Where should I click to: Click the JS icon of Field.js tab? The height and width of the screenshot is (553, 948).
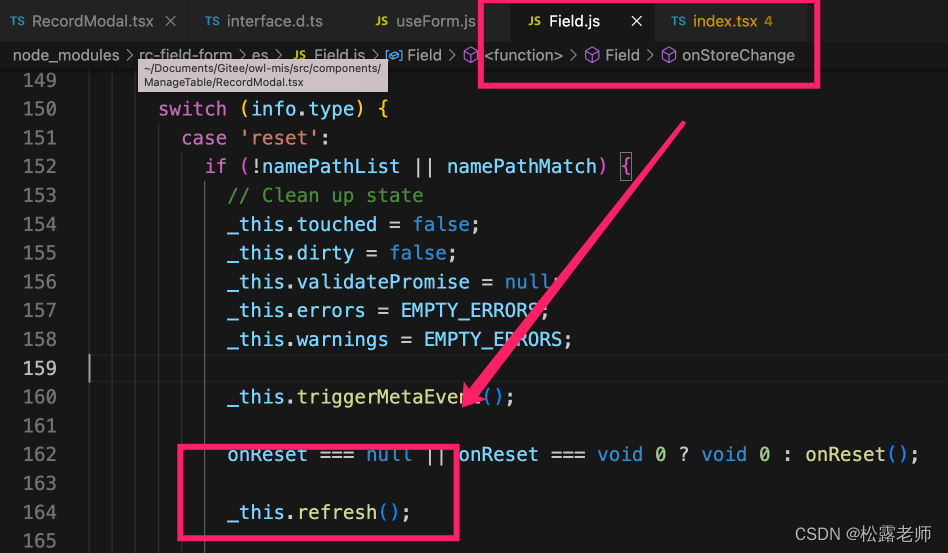(x=534, y=21)
